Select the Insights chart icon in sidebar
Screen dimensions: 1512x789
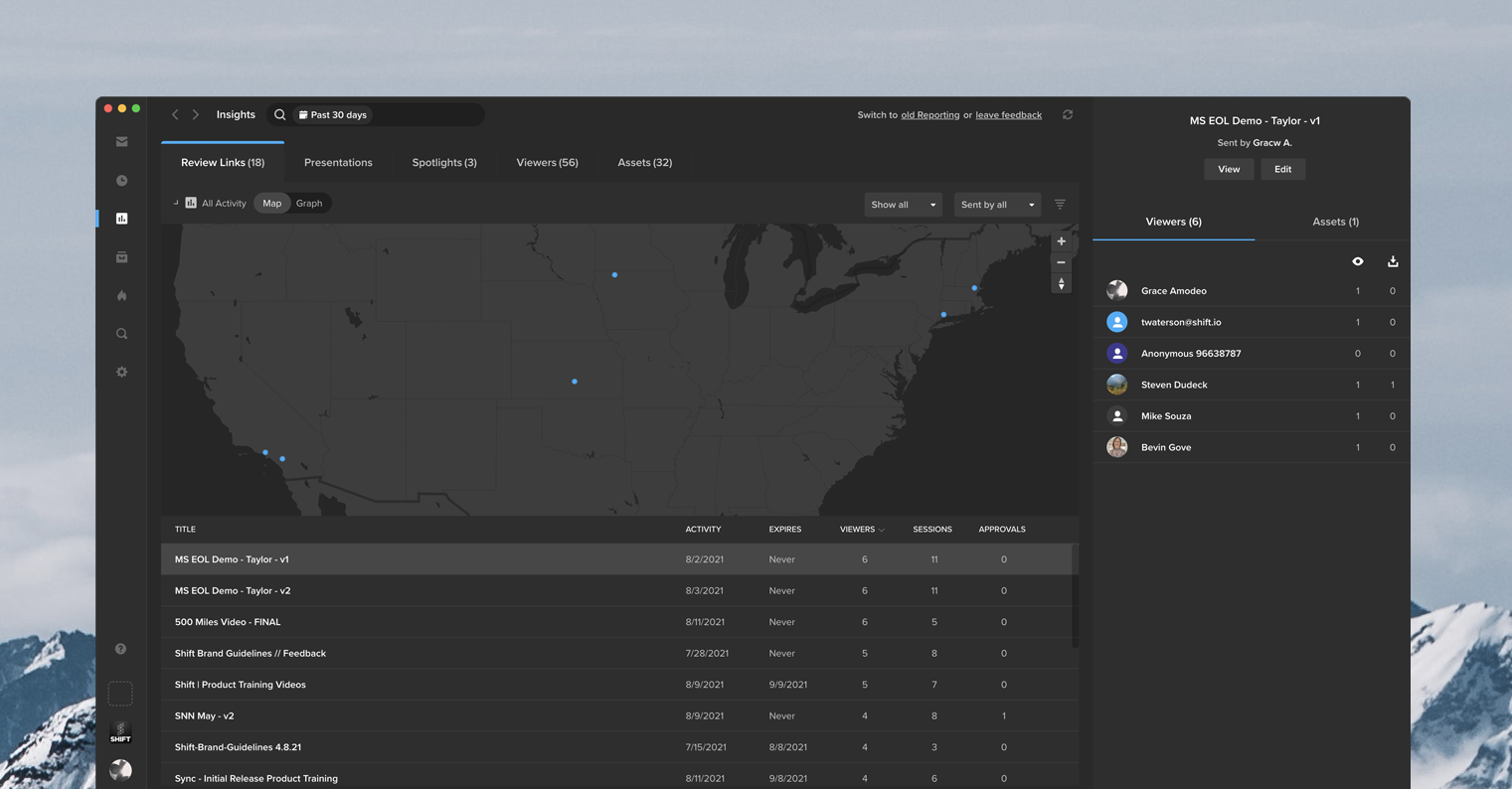[x=121, y=219]
